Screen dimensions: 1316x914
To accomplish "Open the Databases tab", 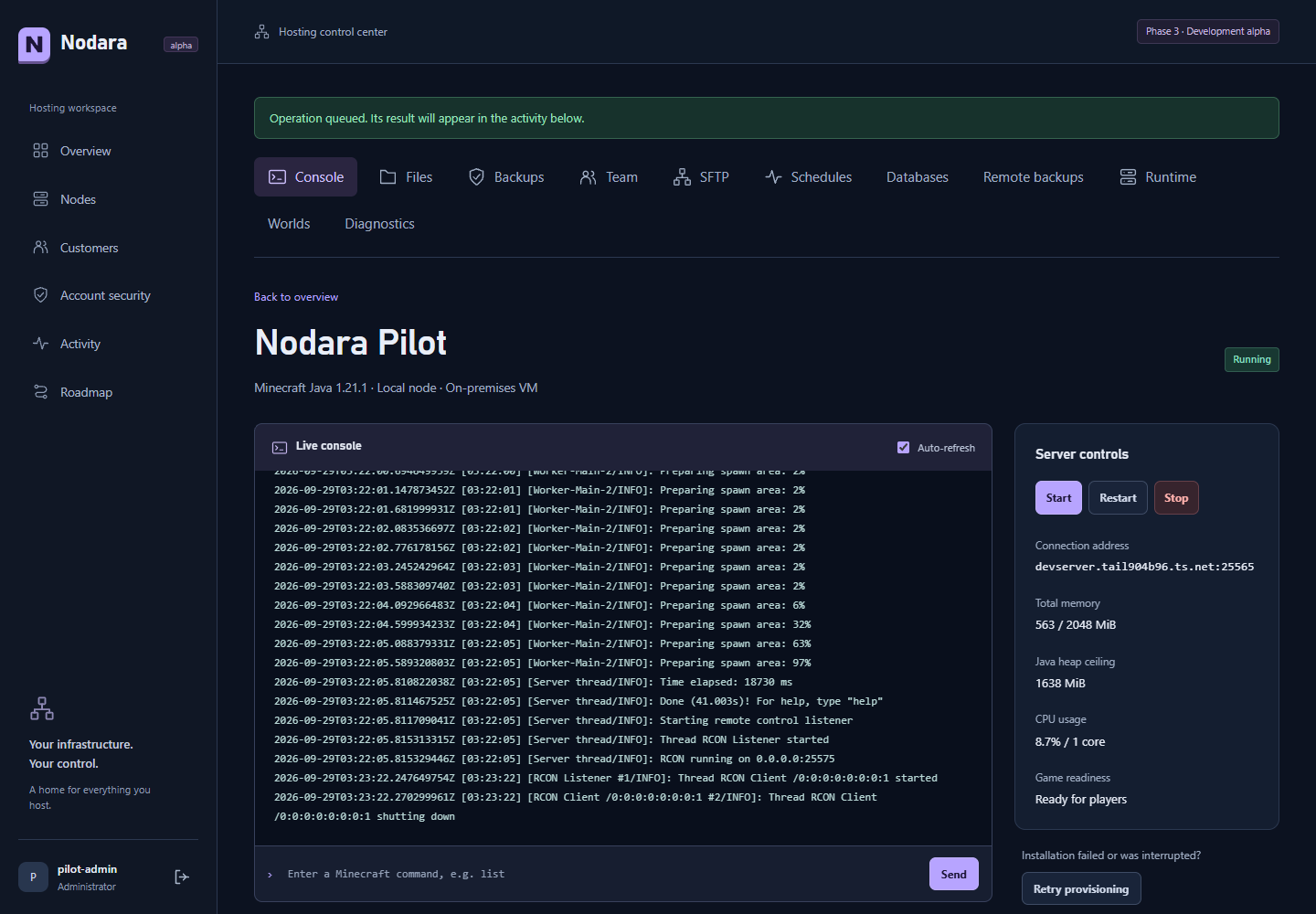I will pos(918,177).
